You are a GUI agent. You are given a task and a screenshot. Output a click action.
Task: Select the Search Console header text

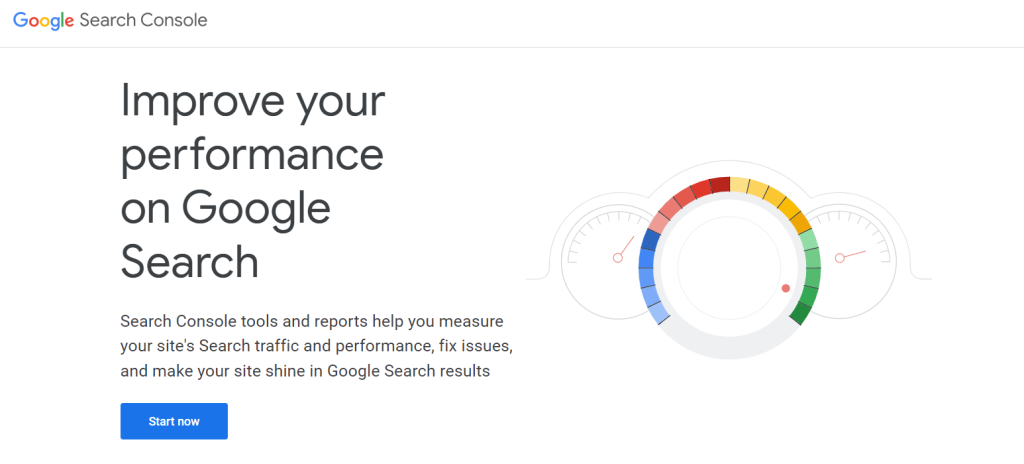point(144,20)
